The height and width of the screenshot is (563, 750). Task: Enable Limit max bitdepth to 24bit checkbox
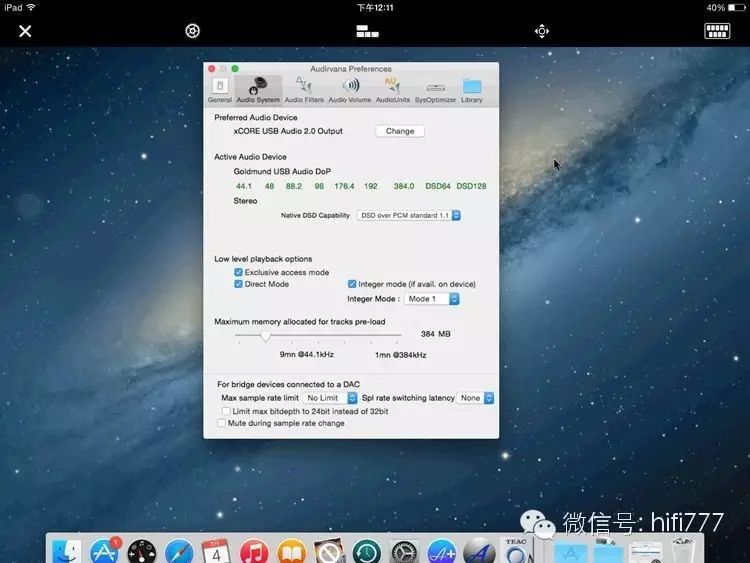click(226, 411)
